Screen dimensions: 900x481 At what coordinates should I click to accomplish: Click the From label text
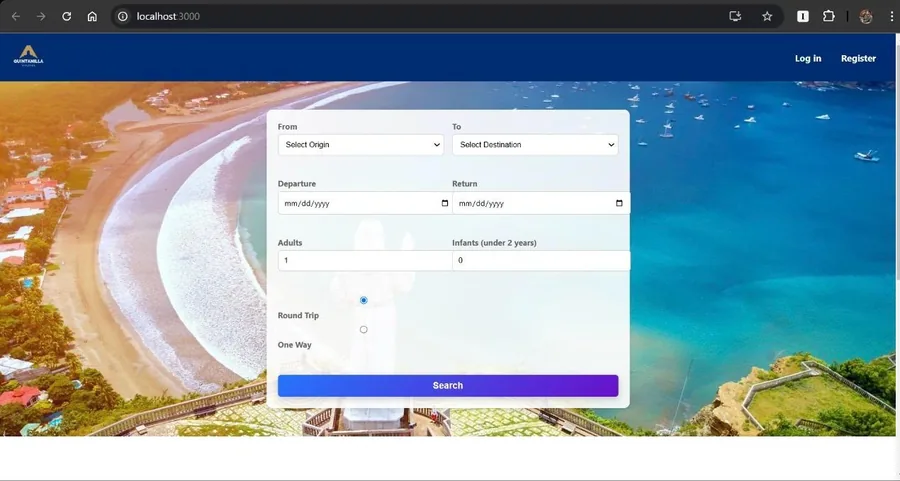[288, 127]
